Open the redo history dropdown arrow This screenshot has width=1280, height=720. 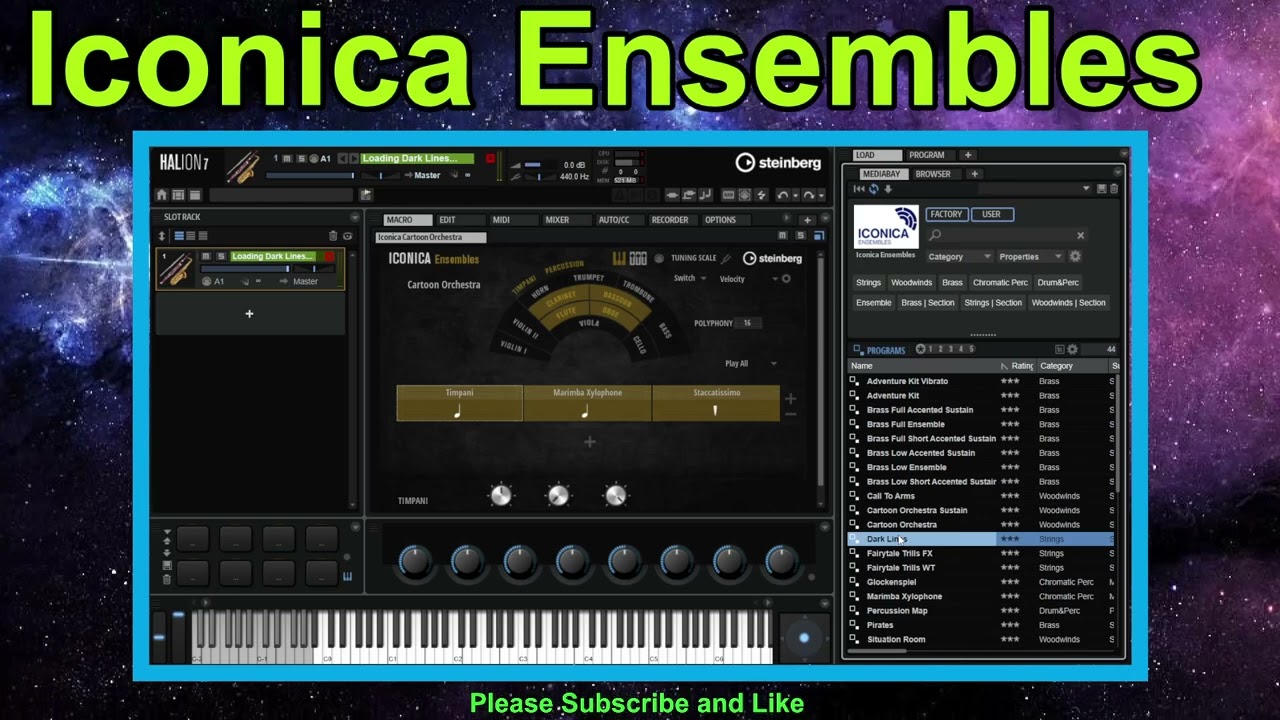click(x=822, y=195)
